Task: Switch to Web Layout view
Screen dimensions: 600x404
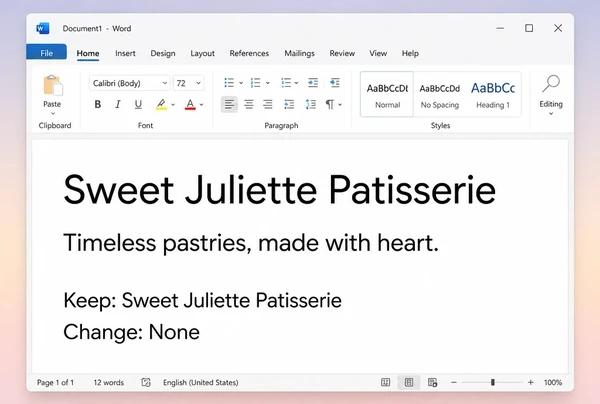Action: (432, 382)
